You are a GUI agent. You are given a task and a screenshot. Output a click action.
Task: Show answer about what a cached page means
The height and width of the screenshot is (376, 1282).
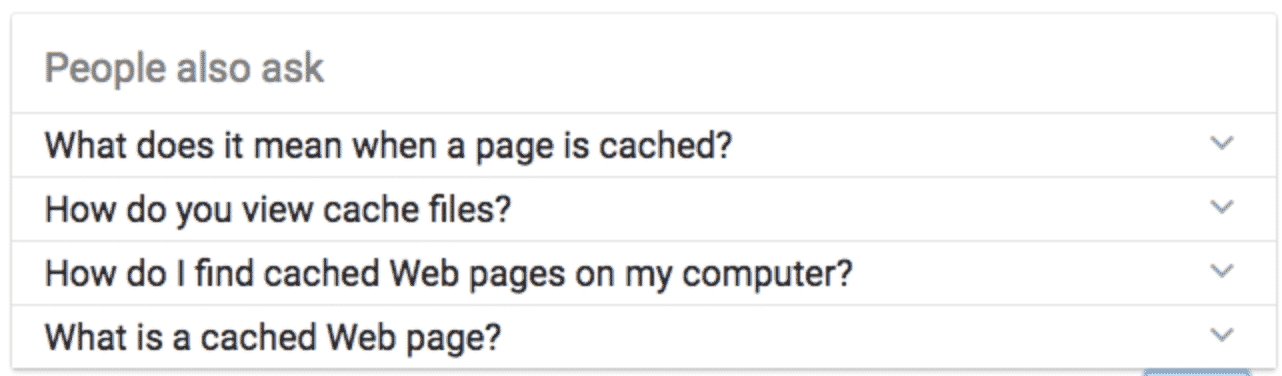coord(641,145)
